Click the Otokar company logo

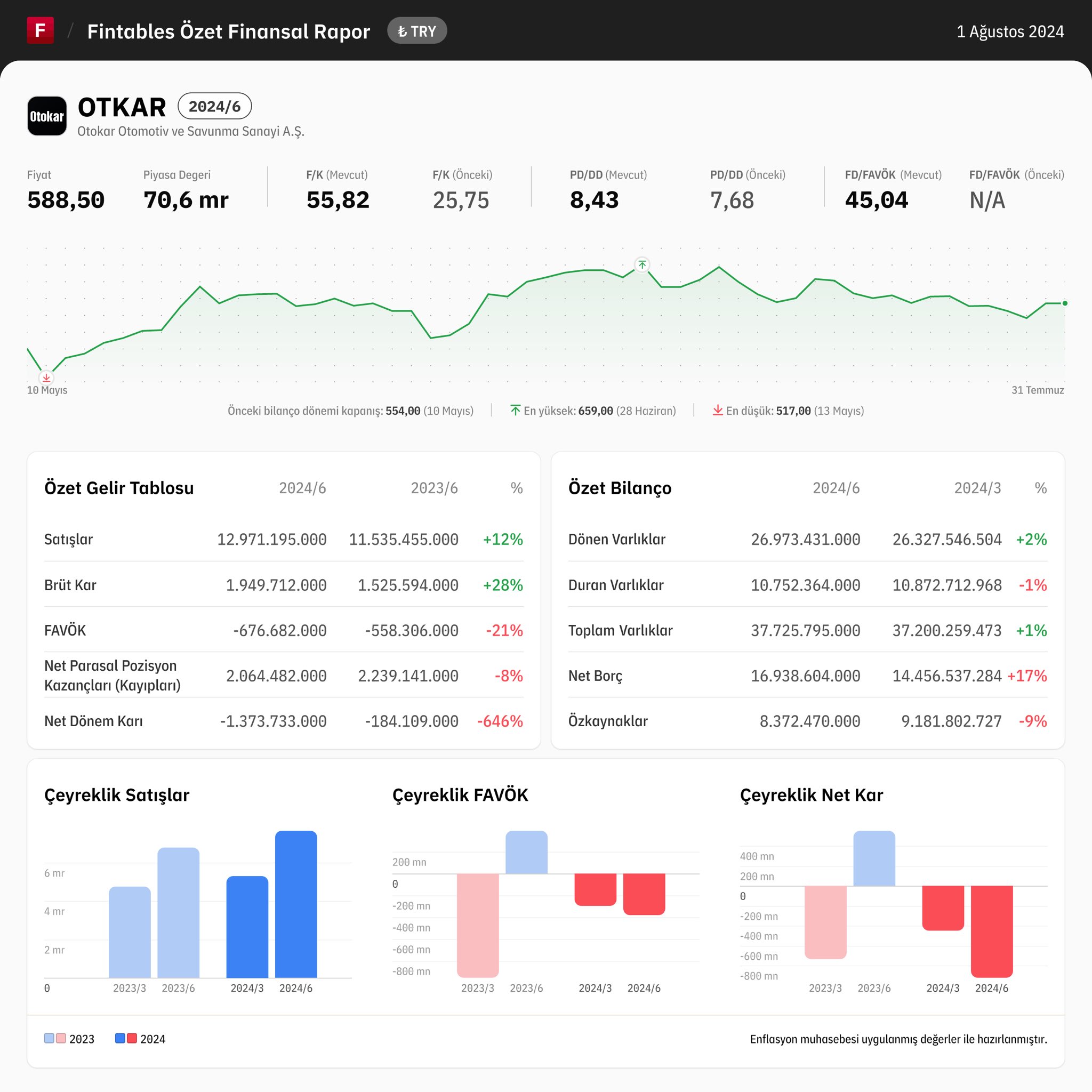pos(47,116)
